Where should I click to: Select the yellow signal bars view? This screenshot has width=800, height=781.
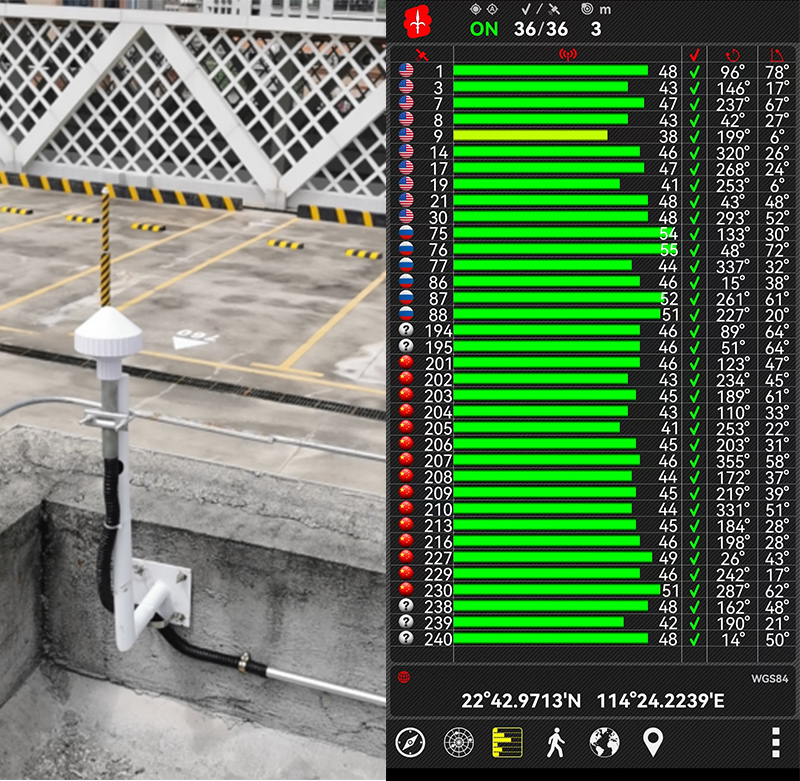(507, 742)
